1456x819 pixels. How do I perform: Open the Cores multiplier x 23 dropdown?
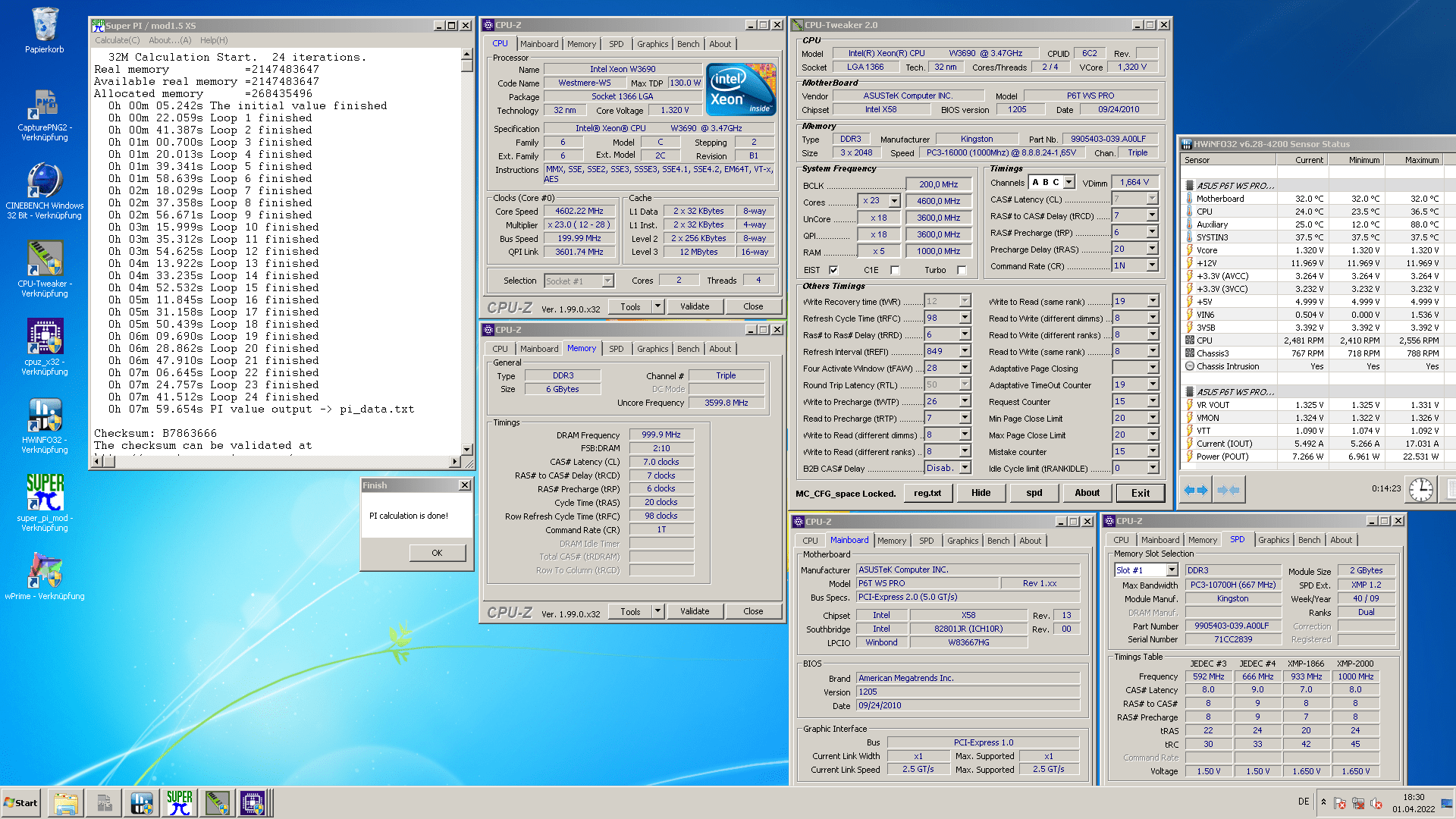click(x=894, y=201)
